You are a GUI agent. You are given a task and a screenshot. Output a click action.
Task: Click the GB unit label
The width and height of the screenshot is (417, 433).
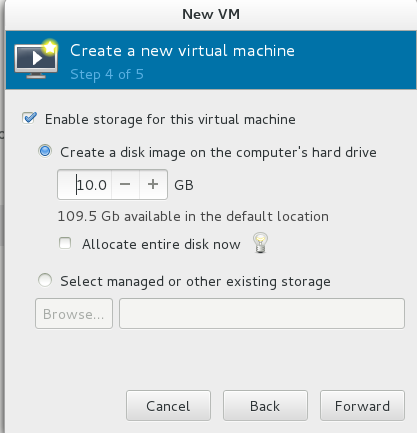click(x=184, y=185)
